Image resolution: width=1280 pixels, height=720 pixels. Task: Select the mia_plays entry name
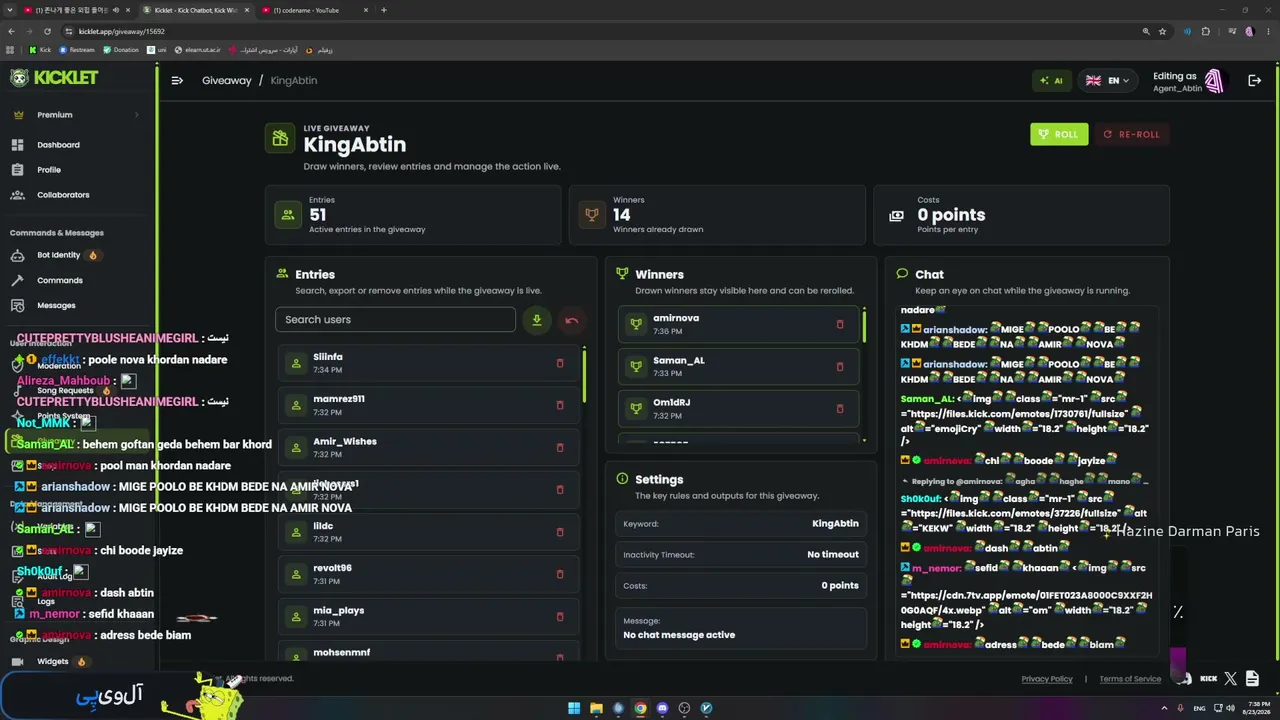(x=339, y=610)
